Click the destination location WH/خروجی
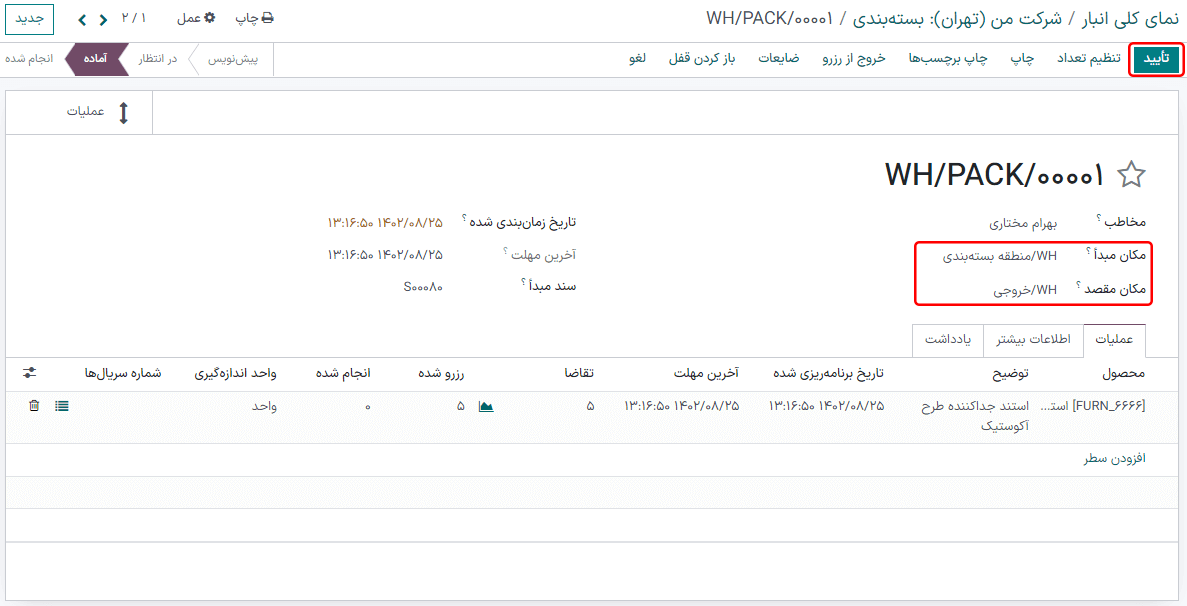This screenshot has height=606, width=1187. click(x=1025, y=290)
